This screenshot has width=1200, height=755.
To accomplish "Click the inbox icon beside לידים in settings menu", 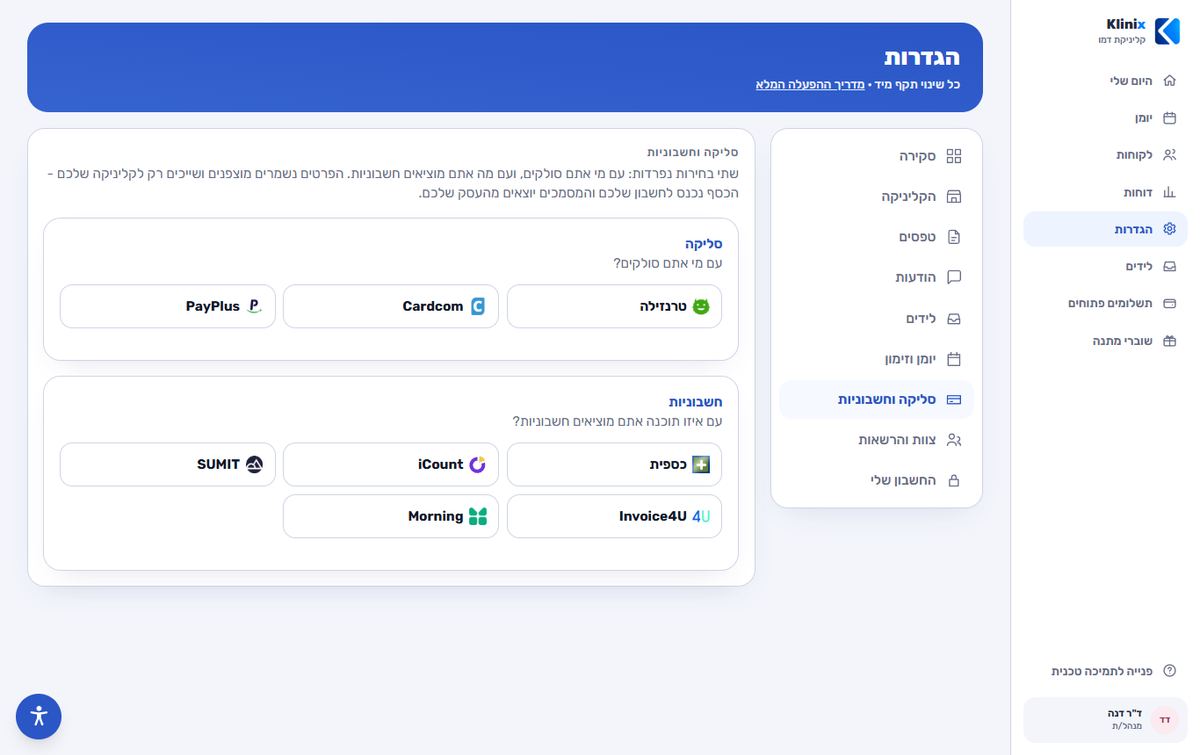I will pos(953,318).
